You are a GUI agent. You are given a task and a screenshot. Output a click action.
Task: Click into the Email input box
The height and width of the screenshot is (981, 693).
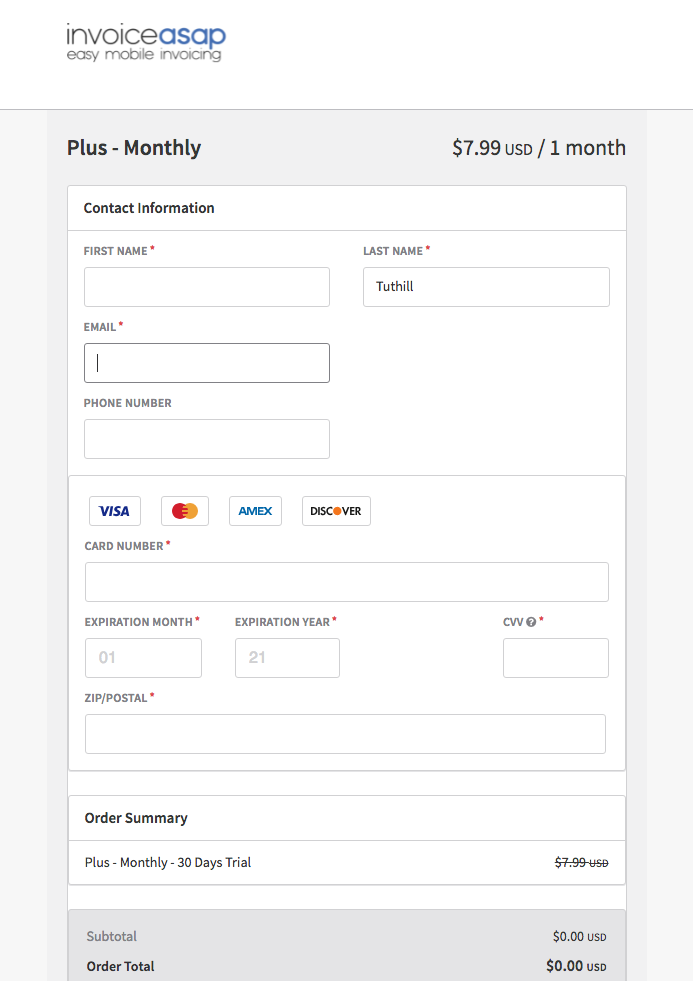(207, 363)
